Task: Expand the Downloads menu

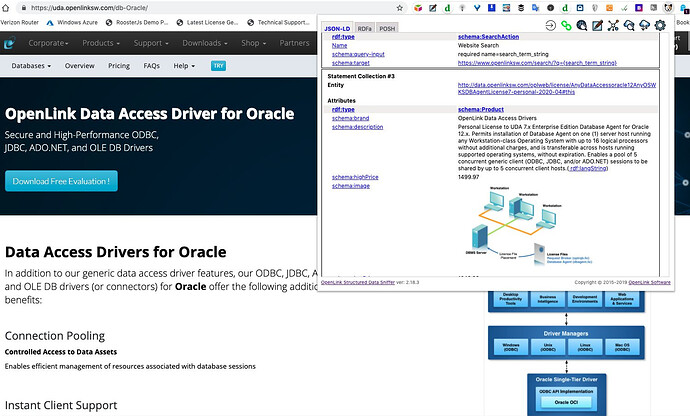Action: pos(205,43)
